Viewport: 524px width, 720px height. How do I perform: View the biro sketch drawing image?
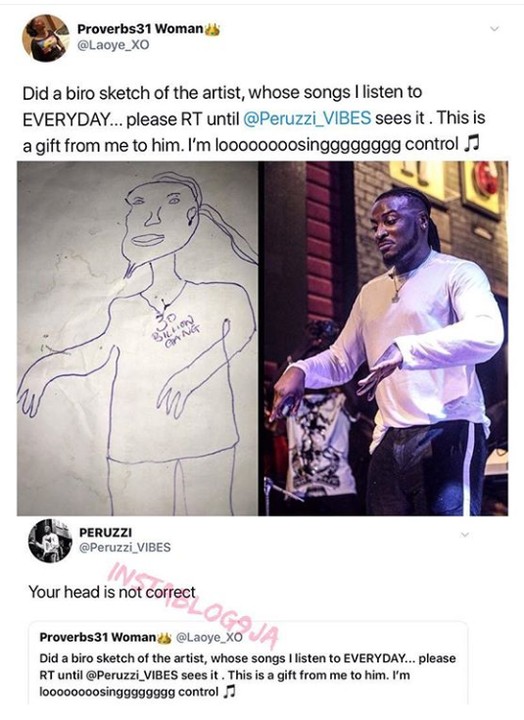138,338
